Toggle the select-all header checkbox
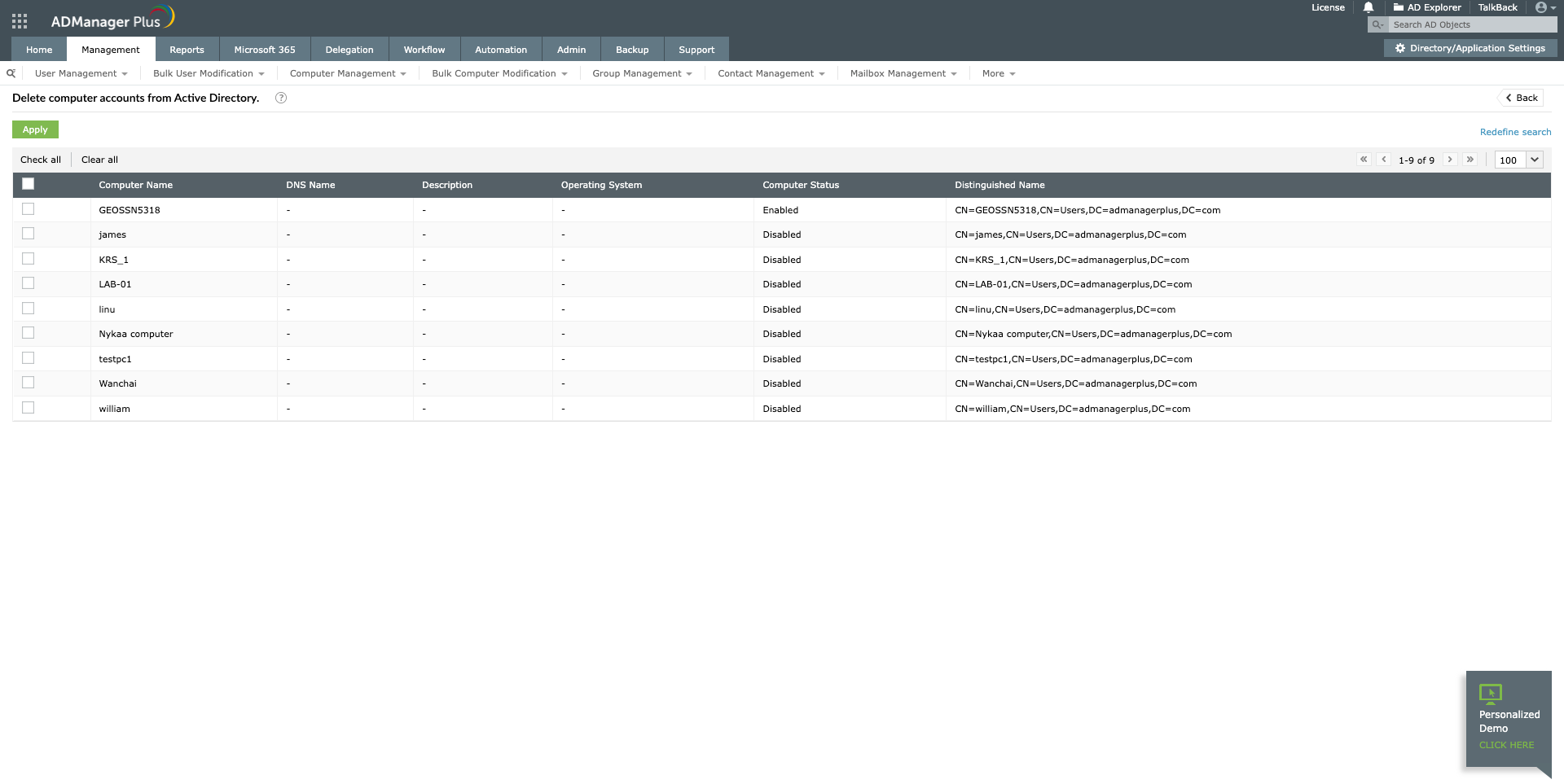Viewport: 1564px width, 784px height. coord(28,184)
